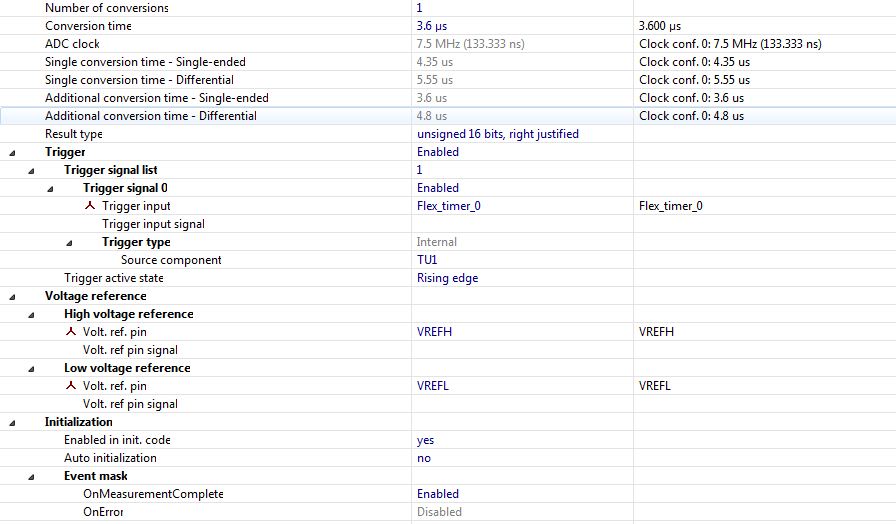Collapse the Initialization section

click(x=12, y=422)
